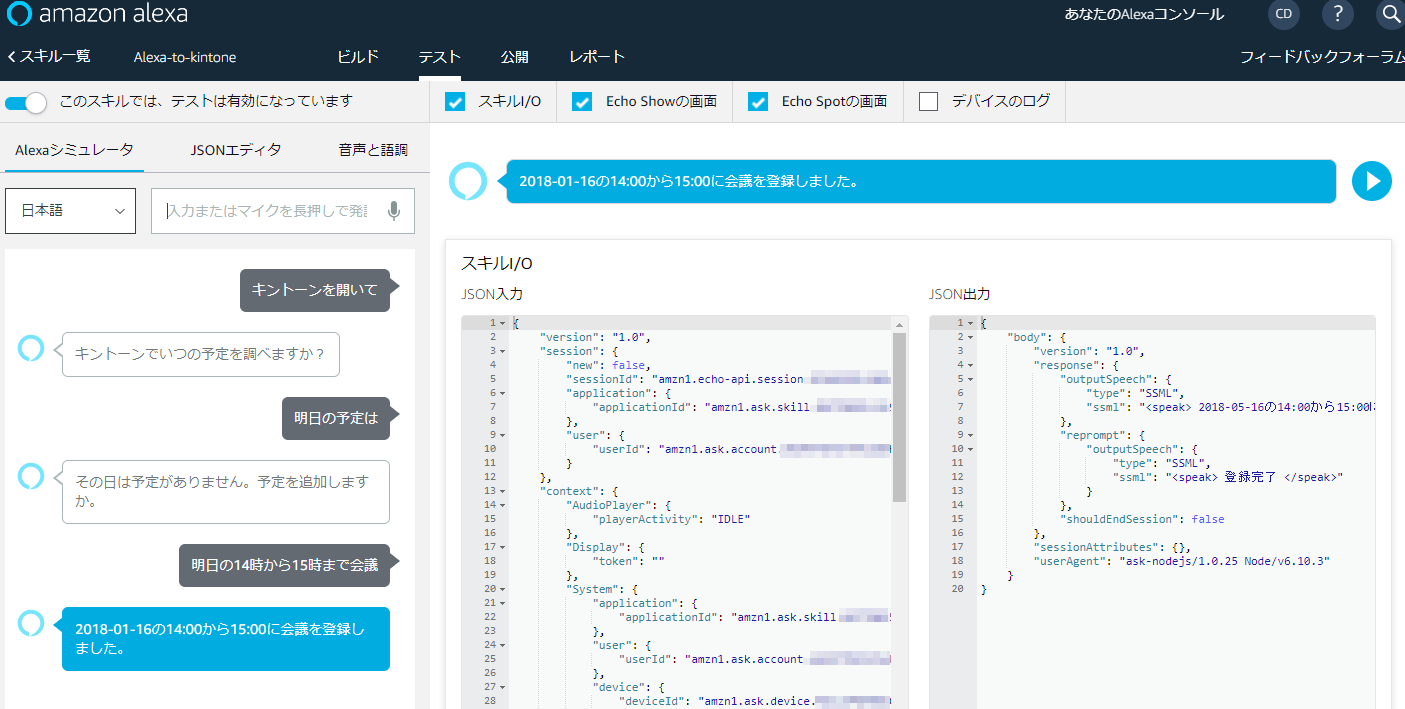Uncheck the スキルI/O checkbox
1405x709 pixels.
tap(455, 102)
